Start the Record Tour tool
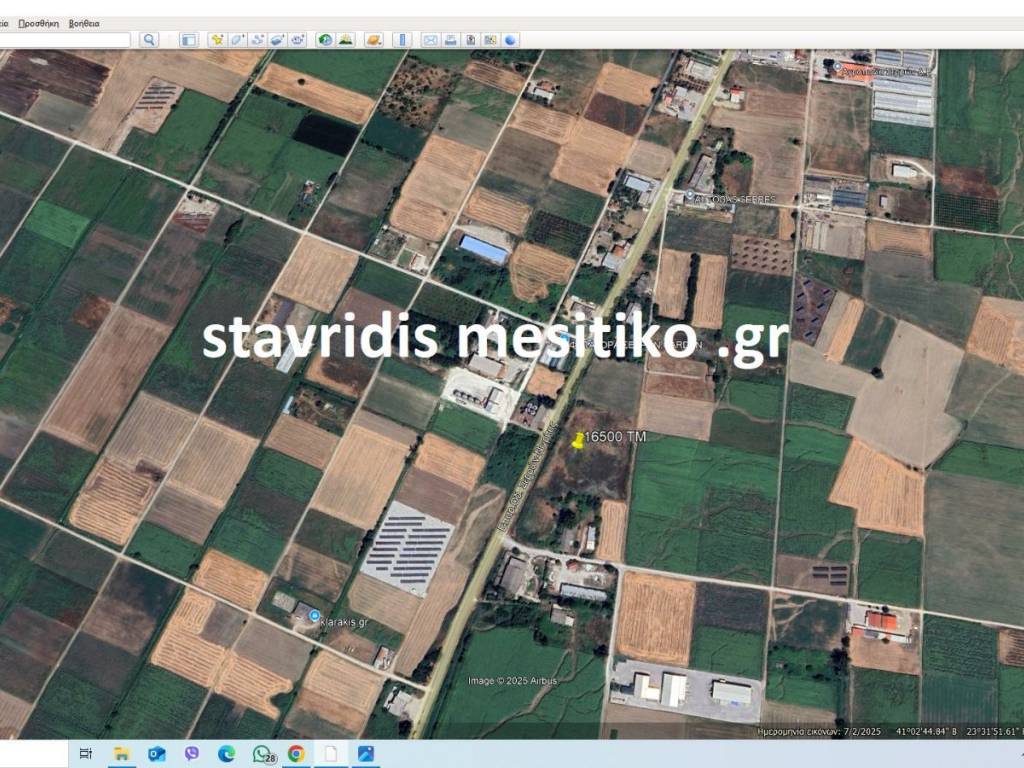This screenshot has height=768, width=1024. (x=297, y=40)
